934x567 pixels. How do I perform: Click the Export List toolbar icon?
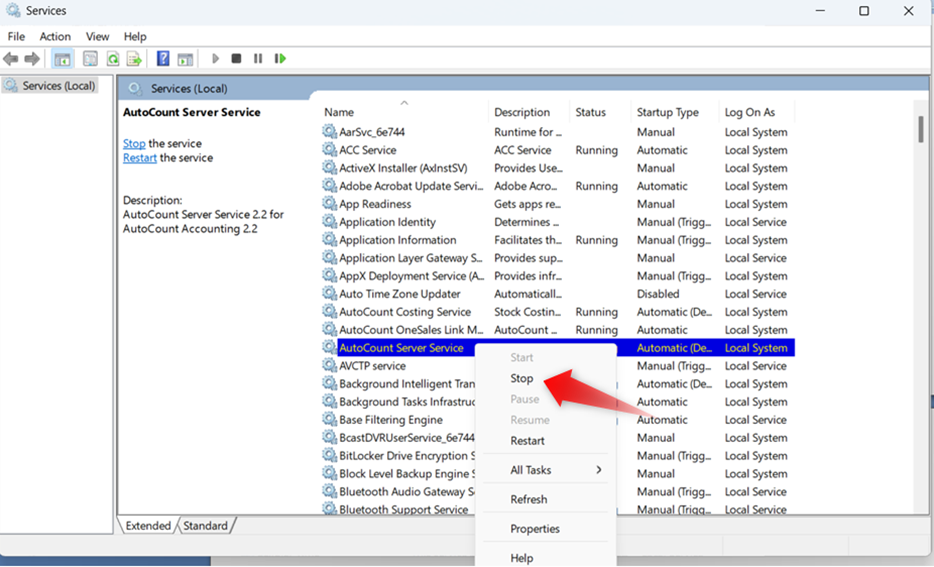[x=134, y=59]
